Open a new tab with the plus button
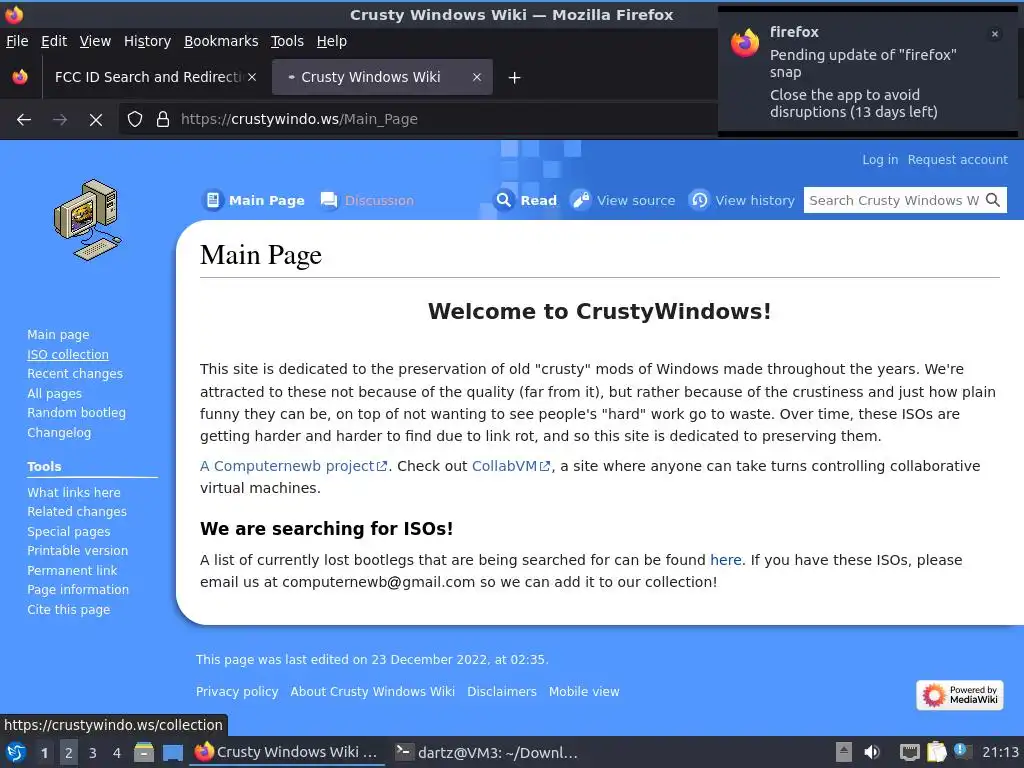1024x768 pixels. 515,78
